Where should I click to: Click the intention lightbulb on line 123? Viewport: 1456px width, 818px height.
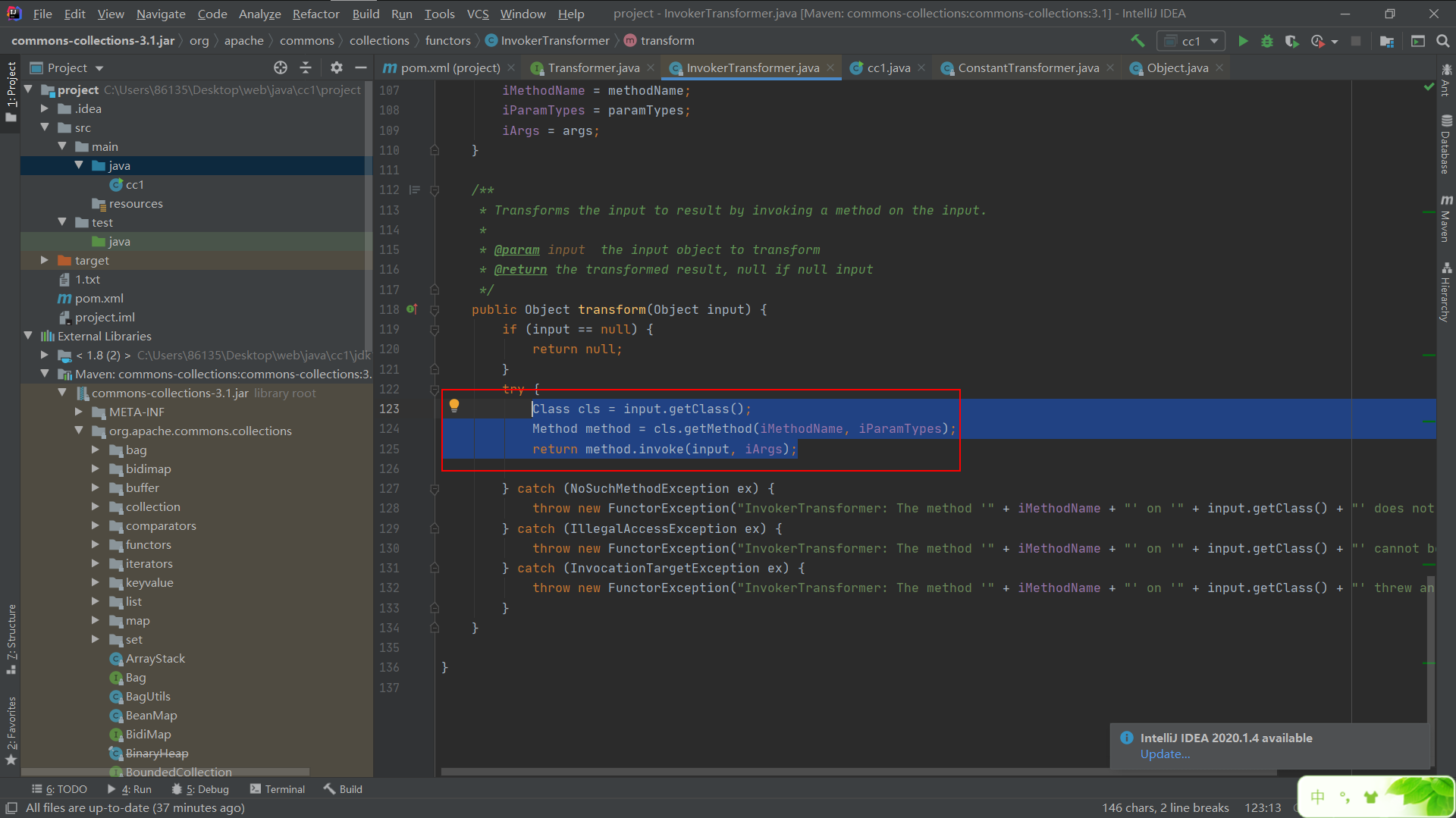[454, 406]
